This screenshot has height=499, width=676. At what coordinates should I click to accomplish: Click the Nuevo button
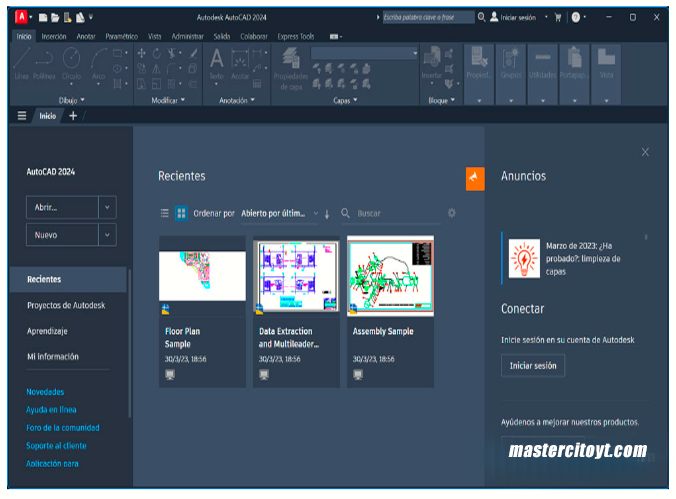[x=62, y=235]
